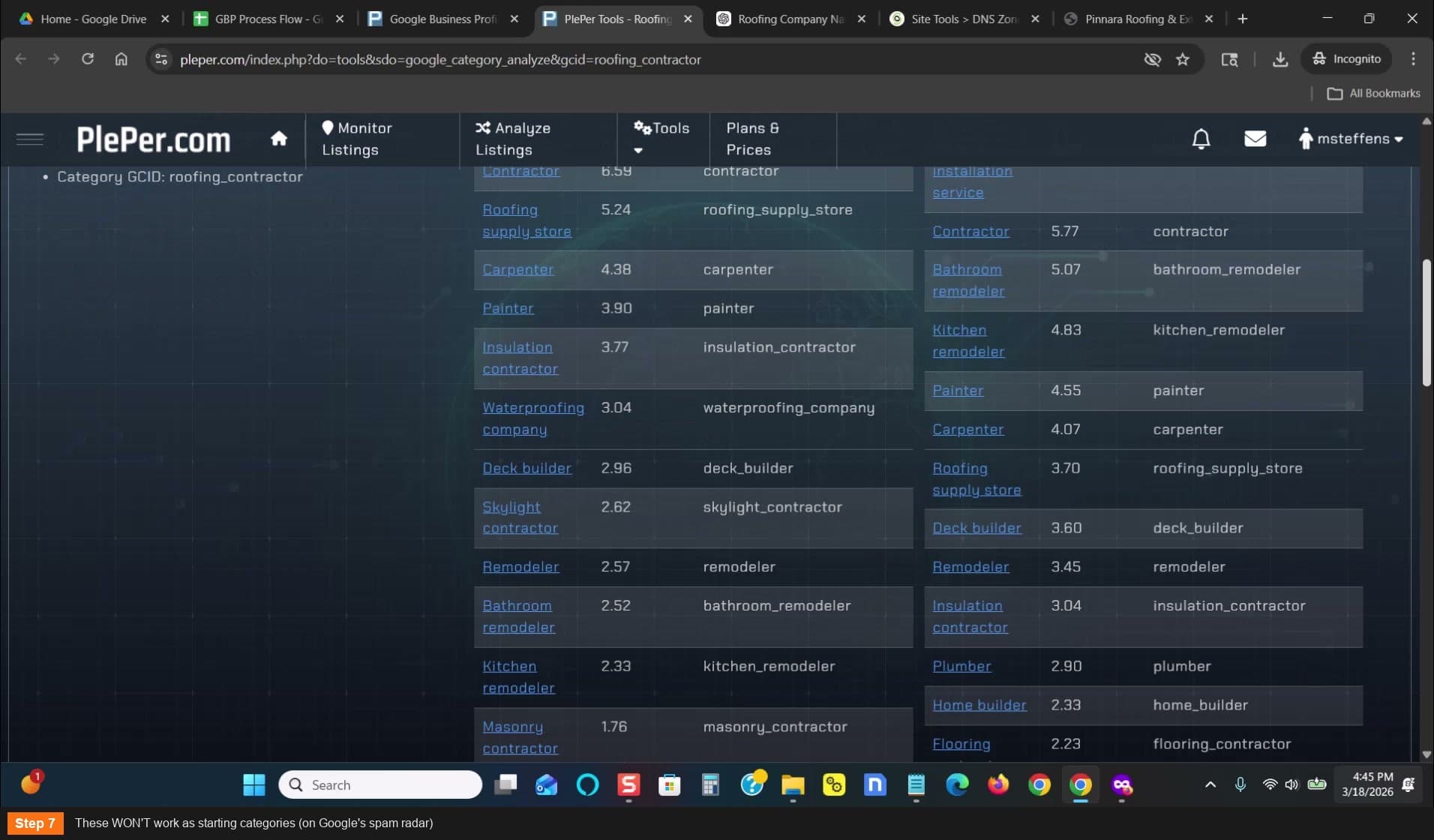
Task: Open a new browser tab
Action: point(1243,19)
